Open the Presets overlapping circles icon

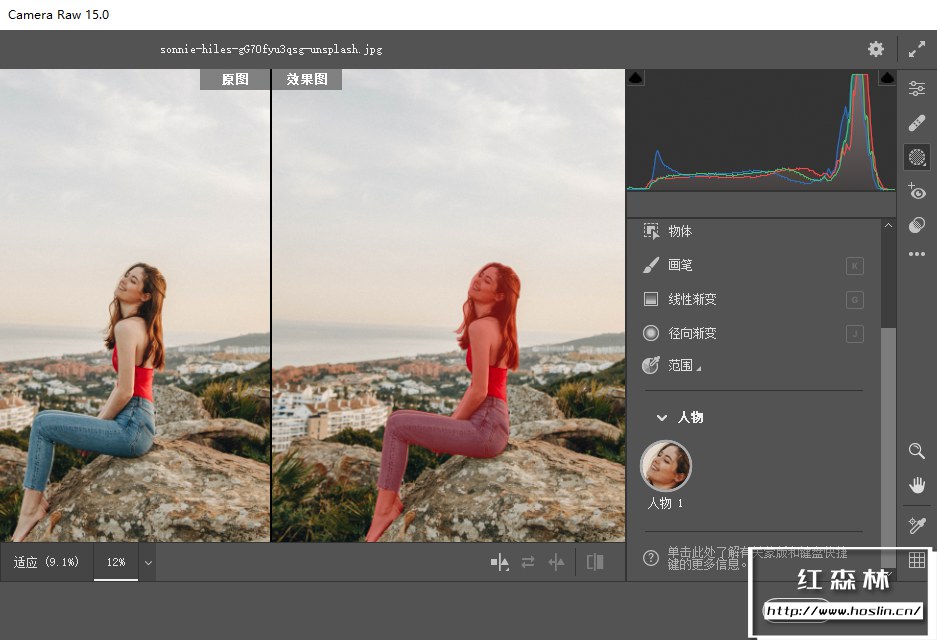(x=916, y=225)
